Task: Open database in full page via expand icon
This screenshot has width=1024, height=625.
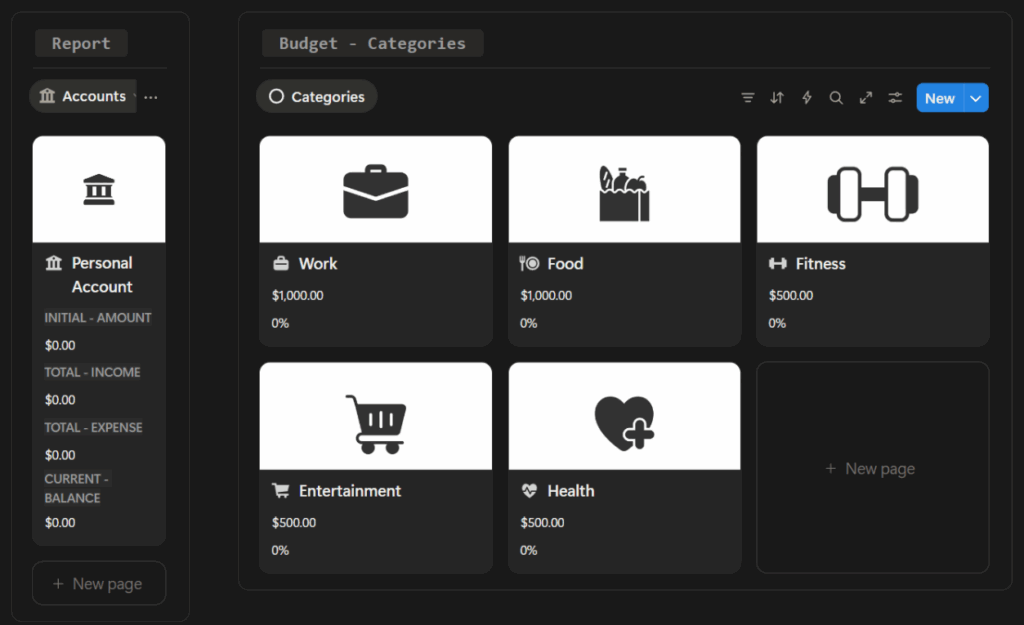Action: [x=866, y=98]
